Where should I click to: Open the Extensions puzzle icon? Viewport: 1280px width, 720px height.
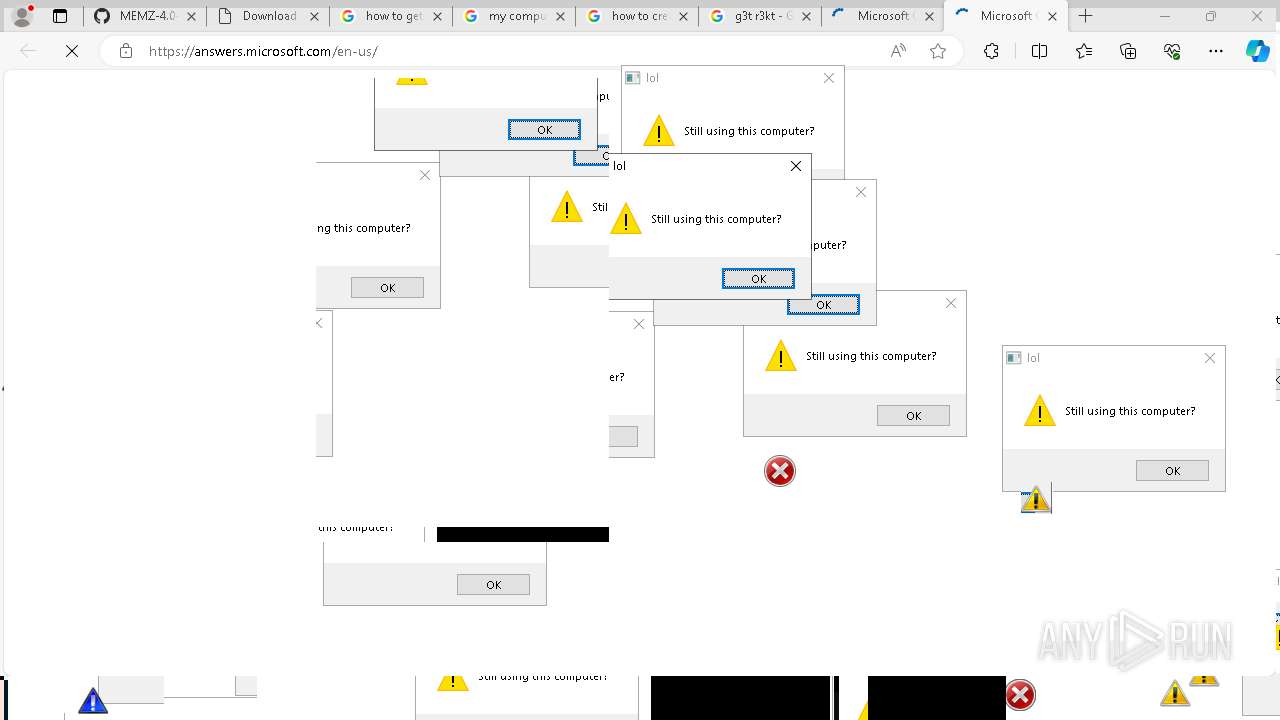point(991,51)
